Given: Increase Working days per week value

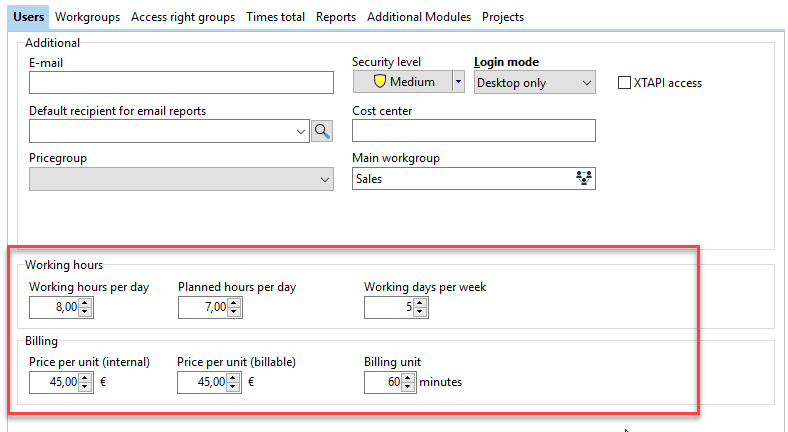Looking at the screenshot, I should point(420,303).
